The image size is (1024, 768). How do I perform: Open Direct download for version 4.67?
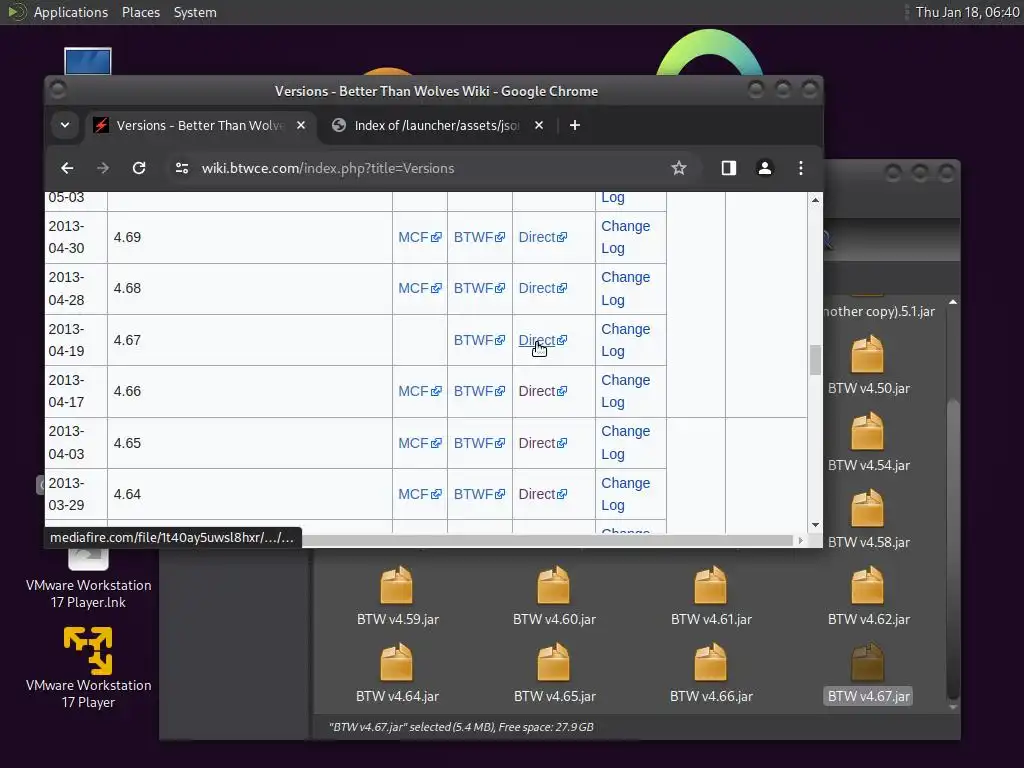pos(542,340)
